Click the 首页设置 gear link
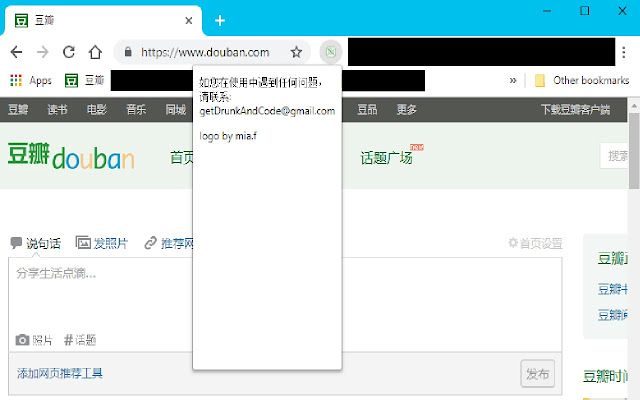Screen dimensions: 640x400 (x=536, y=243)
